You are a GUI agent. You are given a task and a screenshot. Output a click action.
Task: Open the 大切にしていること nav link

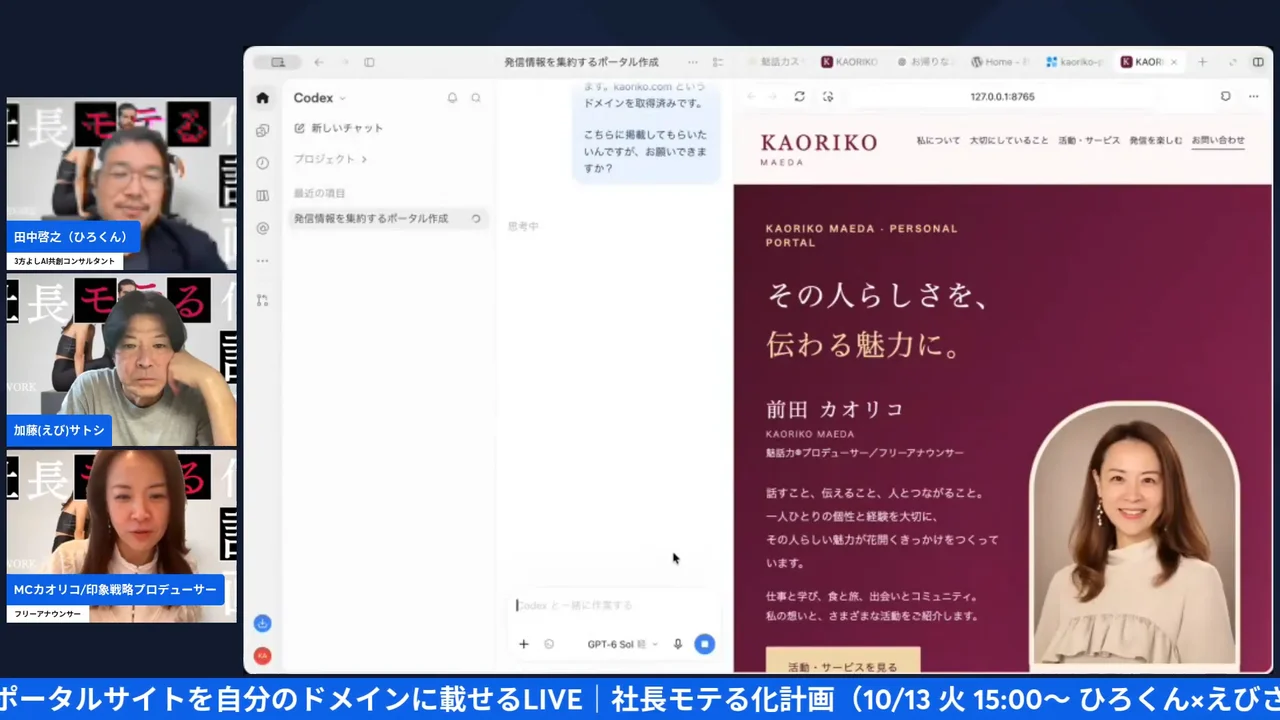click(x=1009, y=141)
